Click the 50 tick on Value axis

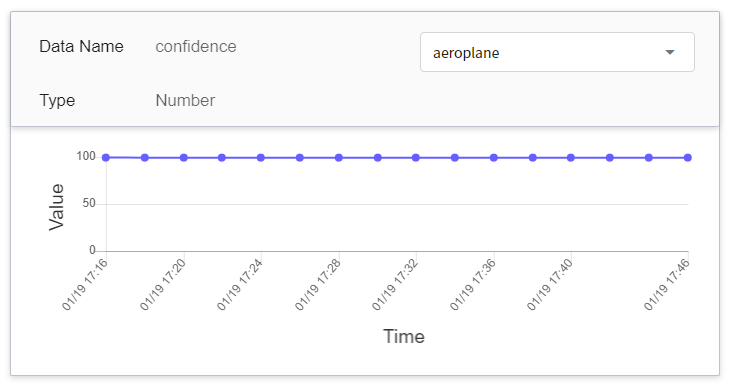tap(89, 203)
